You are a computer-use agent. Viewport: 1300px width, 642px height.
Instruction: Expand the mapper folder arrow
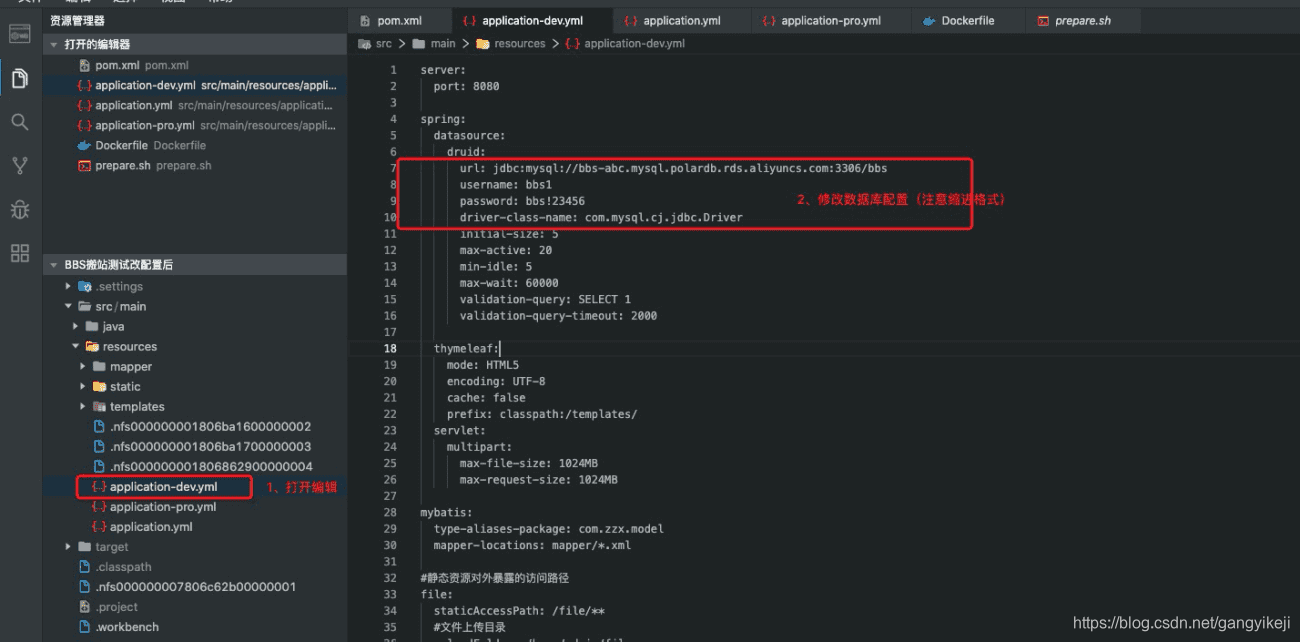pyautogui.click(x=83, y=366)
